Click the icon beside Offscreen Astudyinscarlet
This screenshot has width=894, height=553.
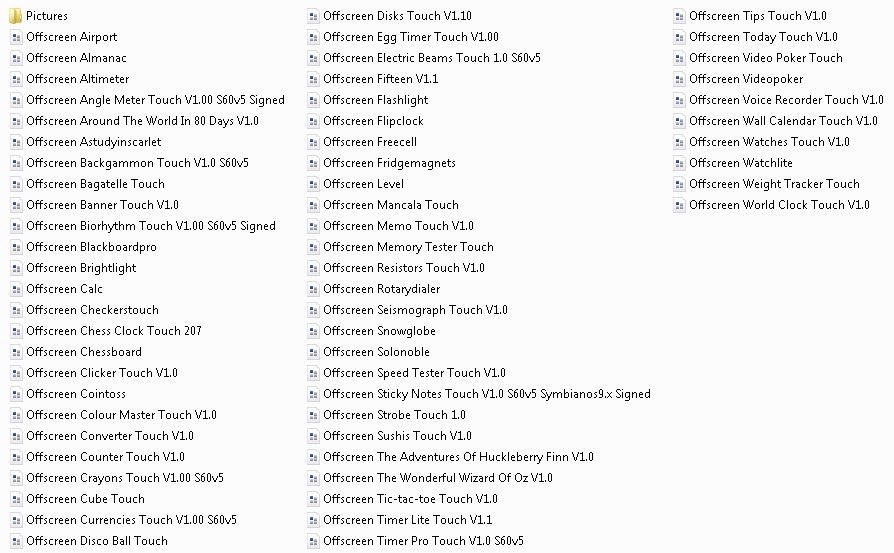16,142
